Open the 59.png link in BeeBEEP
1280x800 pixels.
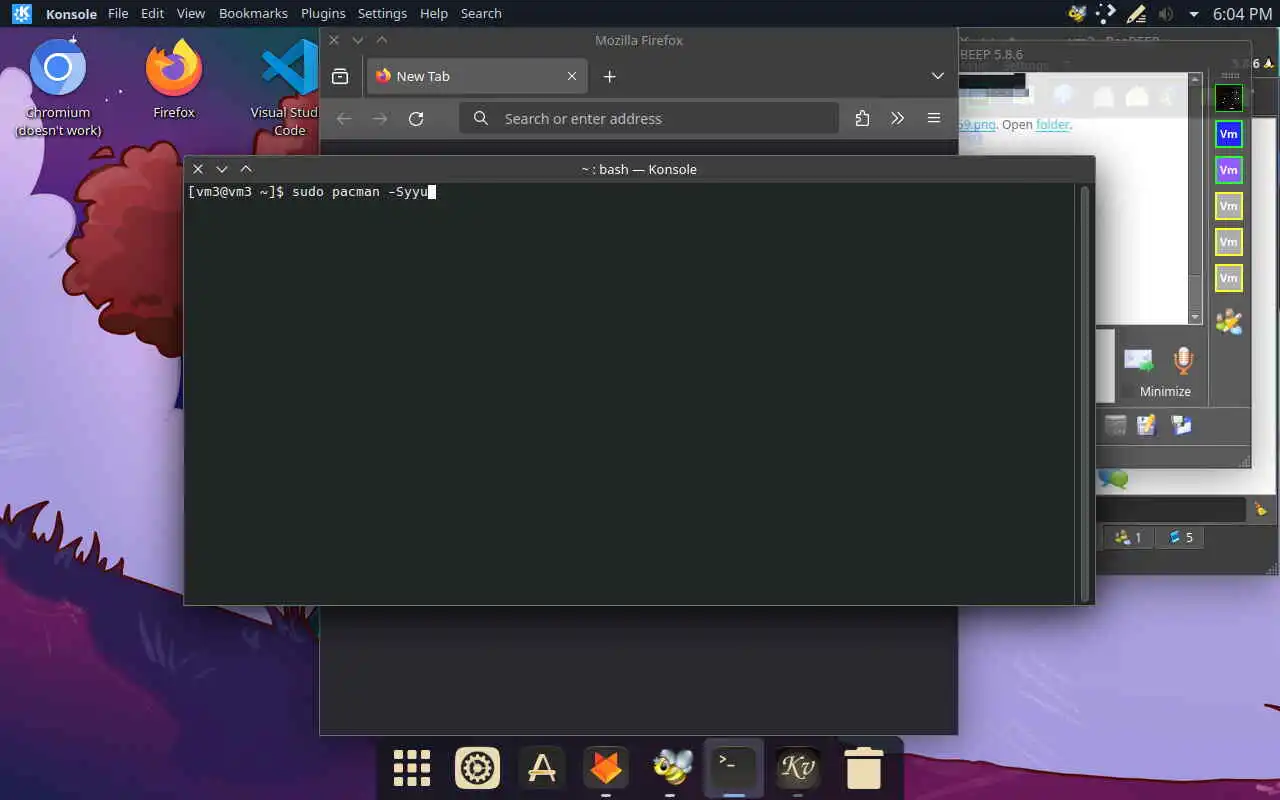[978, 125]
